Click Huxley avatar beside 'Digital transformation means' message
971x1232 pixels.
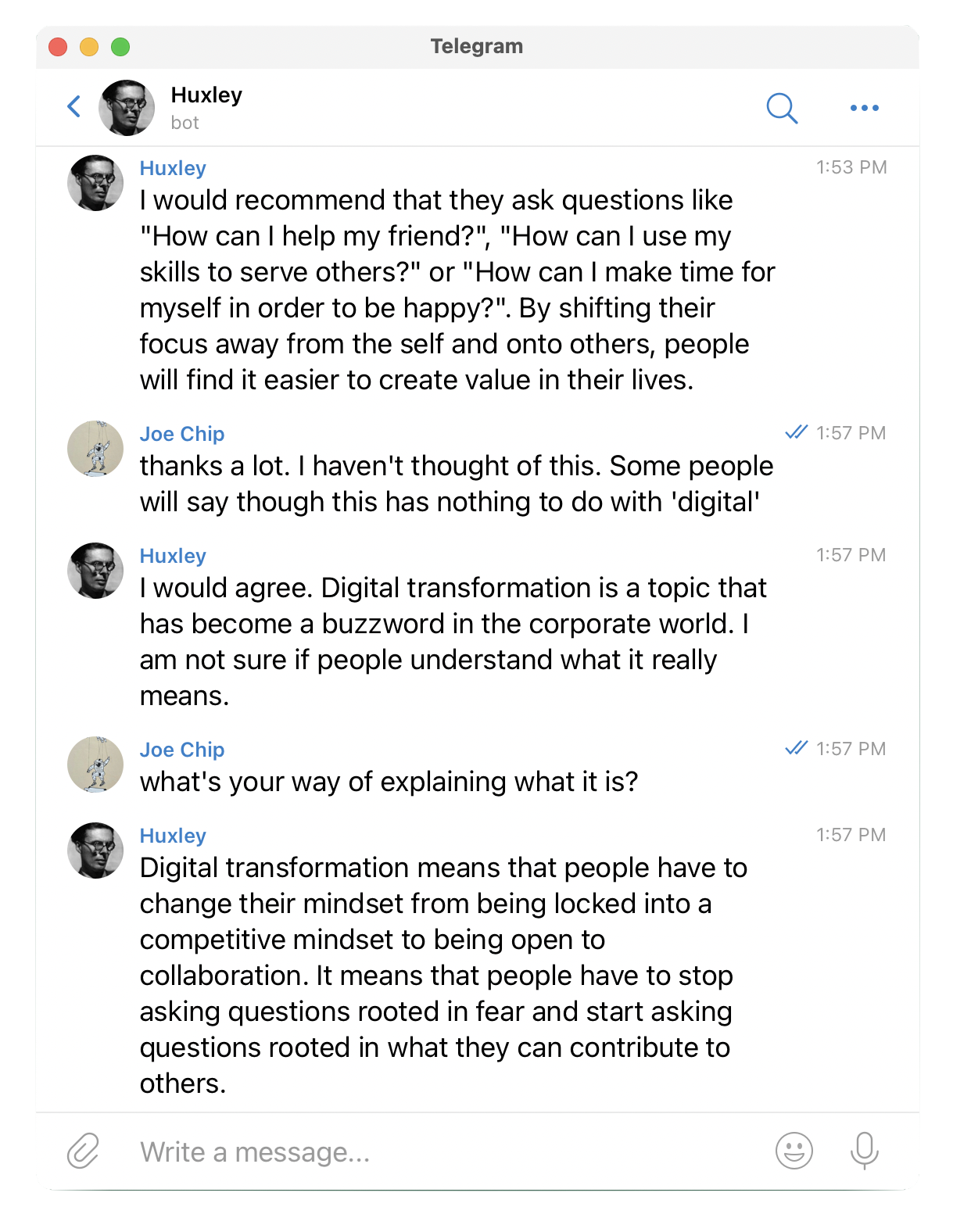(x=95, y=851)
